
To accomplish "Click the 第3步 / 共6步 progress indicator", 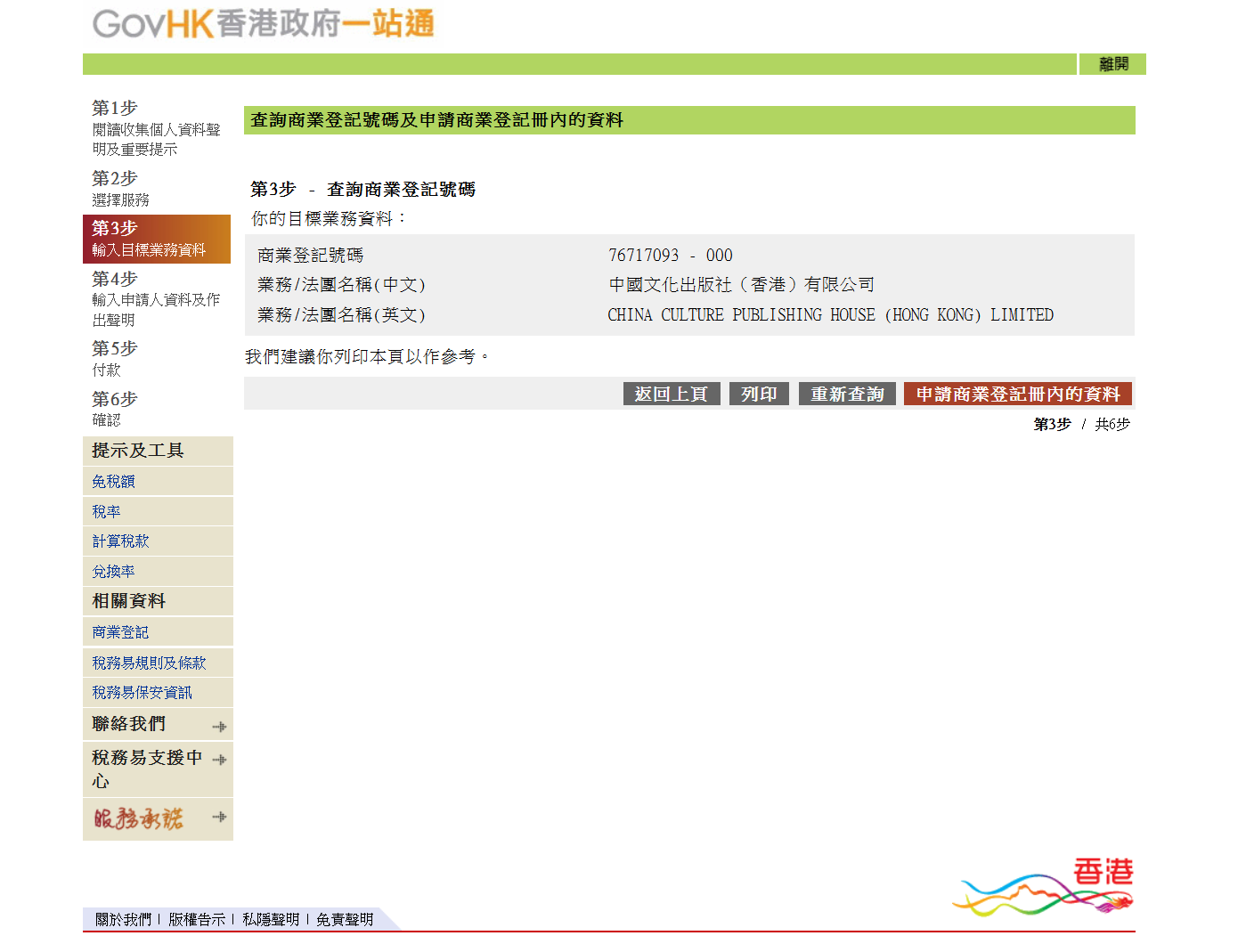I will (1081, 424).
